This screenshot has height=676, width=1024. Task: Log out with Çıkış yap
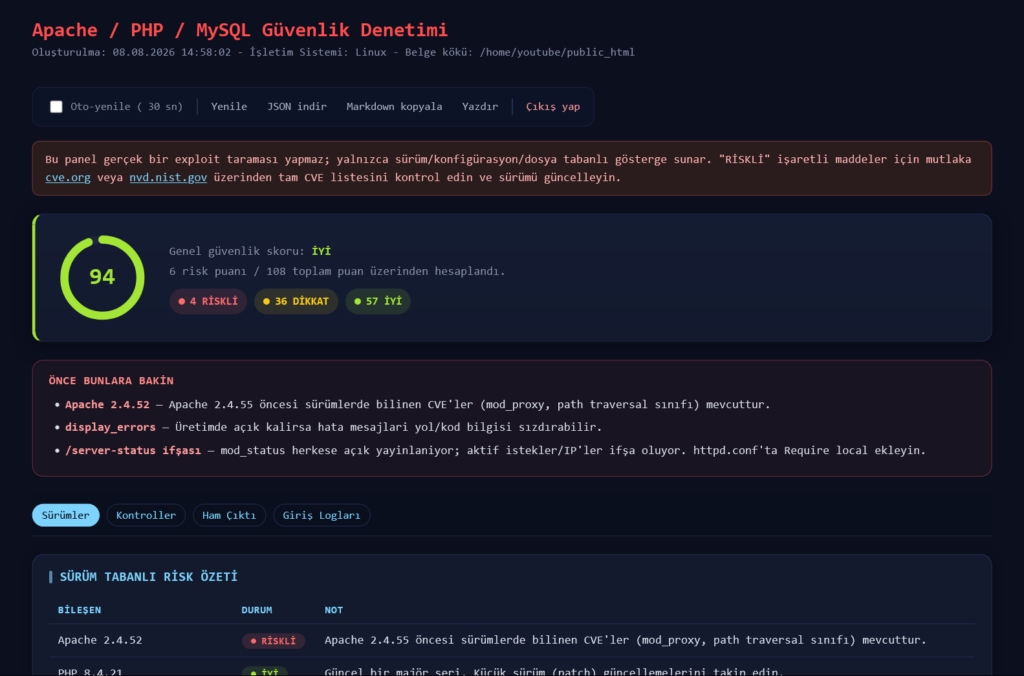(552, 106)
